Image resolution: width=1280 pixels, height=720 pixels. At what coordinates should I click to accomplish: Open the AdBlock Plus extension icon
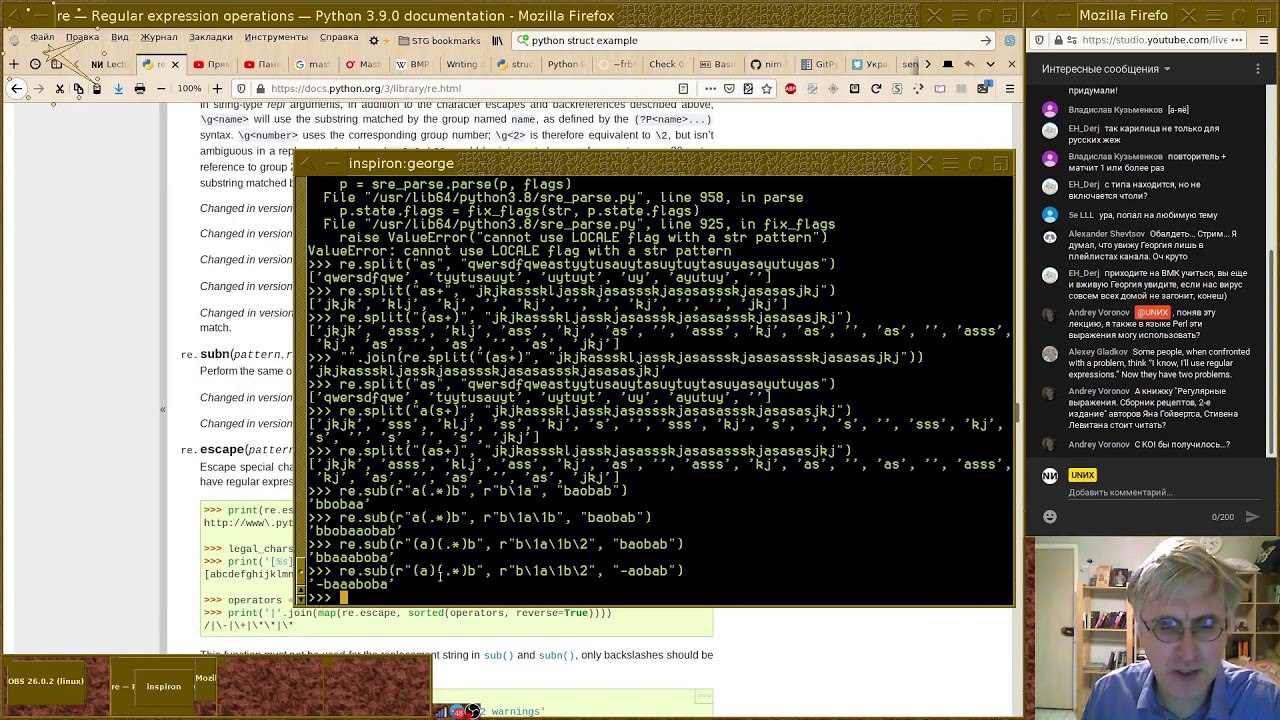[790, 88]
